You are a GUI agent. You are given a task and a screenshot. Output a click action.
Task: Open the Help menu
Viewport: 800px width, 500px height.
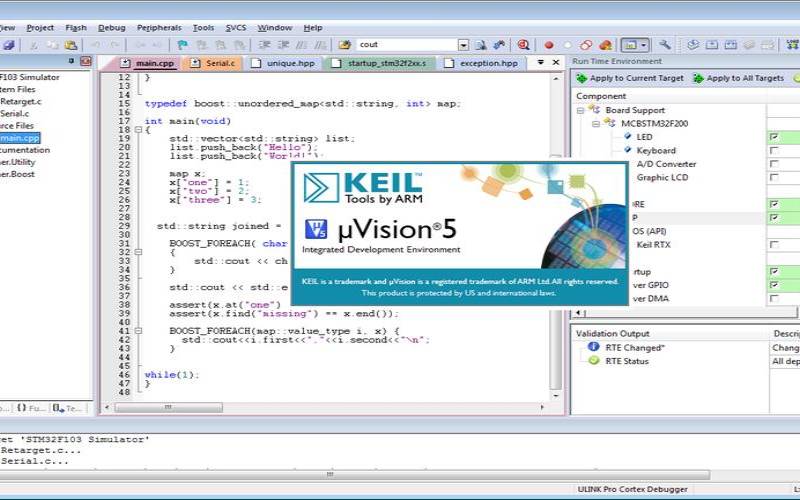pos(313,28)
